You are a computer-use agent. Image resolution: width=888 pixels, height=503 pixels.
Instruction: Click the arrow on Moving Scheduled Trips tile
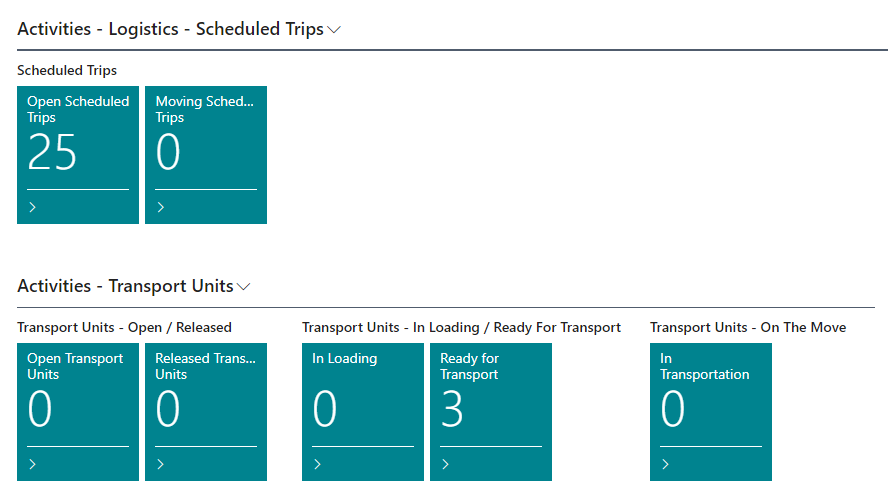[161, 208]
